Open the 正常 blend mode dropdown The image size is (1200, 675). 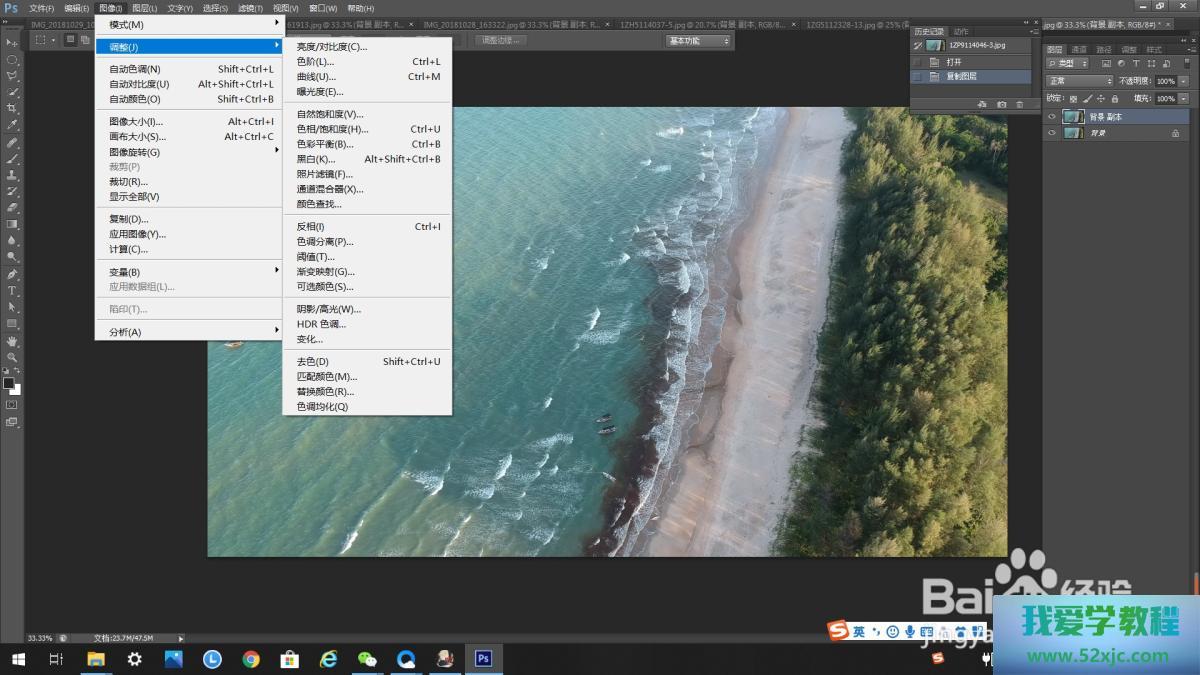[1079, 81]
